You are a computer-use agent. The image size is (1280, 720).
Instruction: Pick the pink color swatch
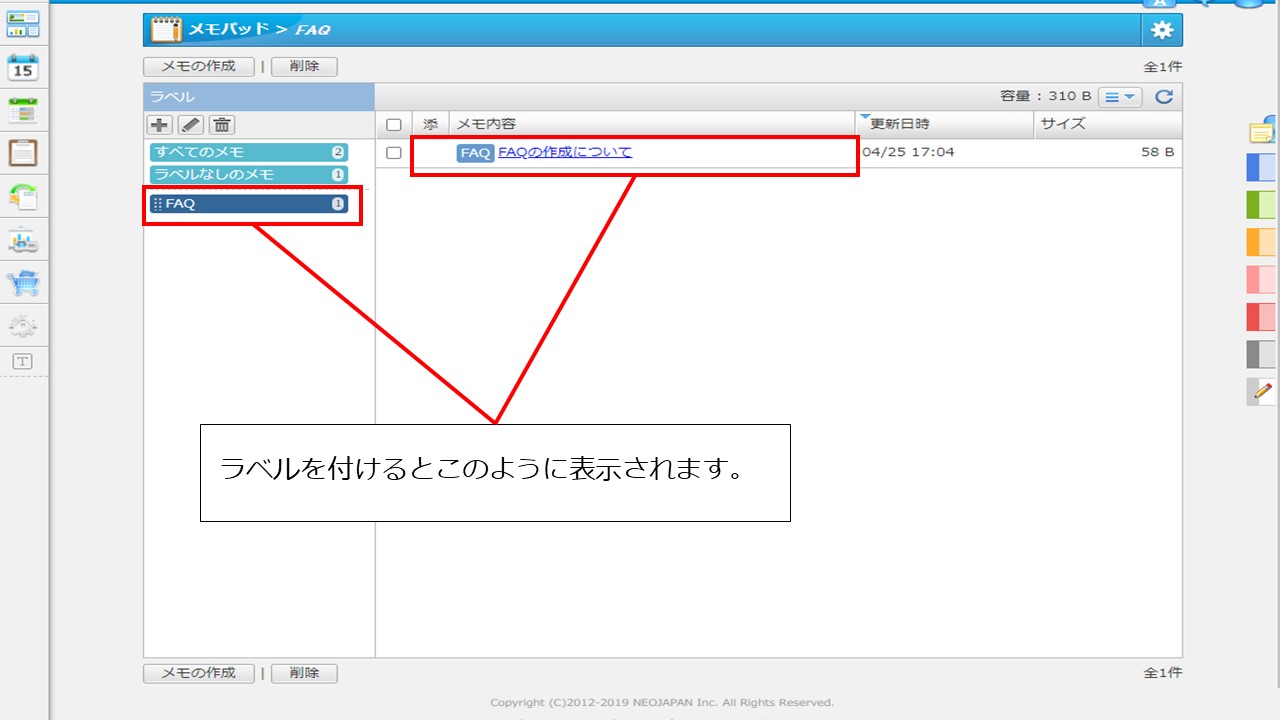1262,279
